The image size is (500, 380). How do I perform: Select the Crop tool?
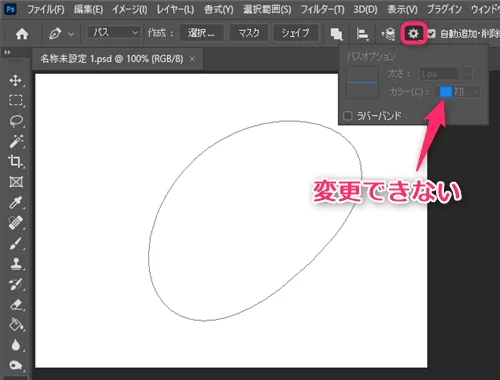(16, 161)
